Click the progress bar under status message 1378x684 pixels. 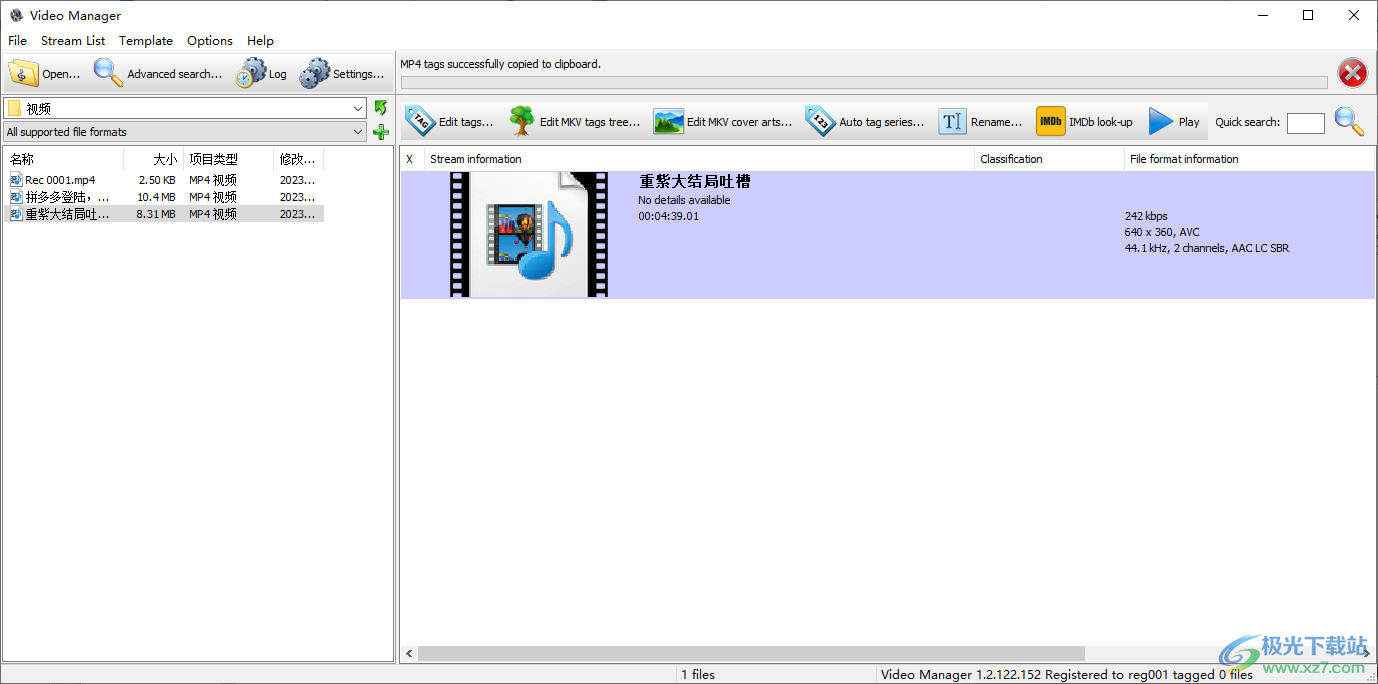point(864,82)
